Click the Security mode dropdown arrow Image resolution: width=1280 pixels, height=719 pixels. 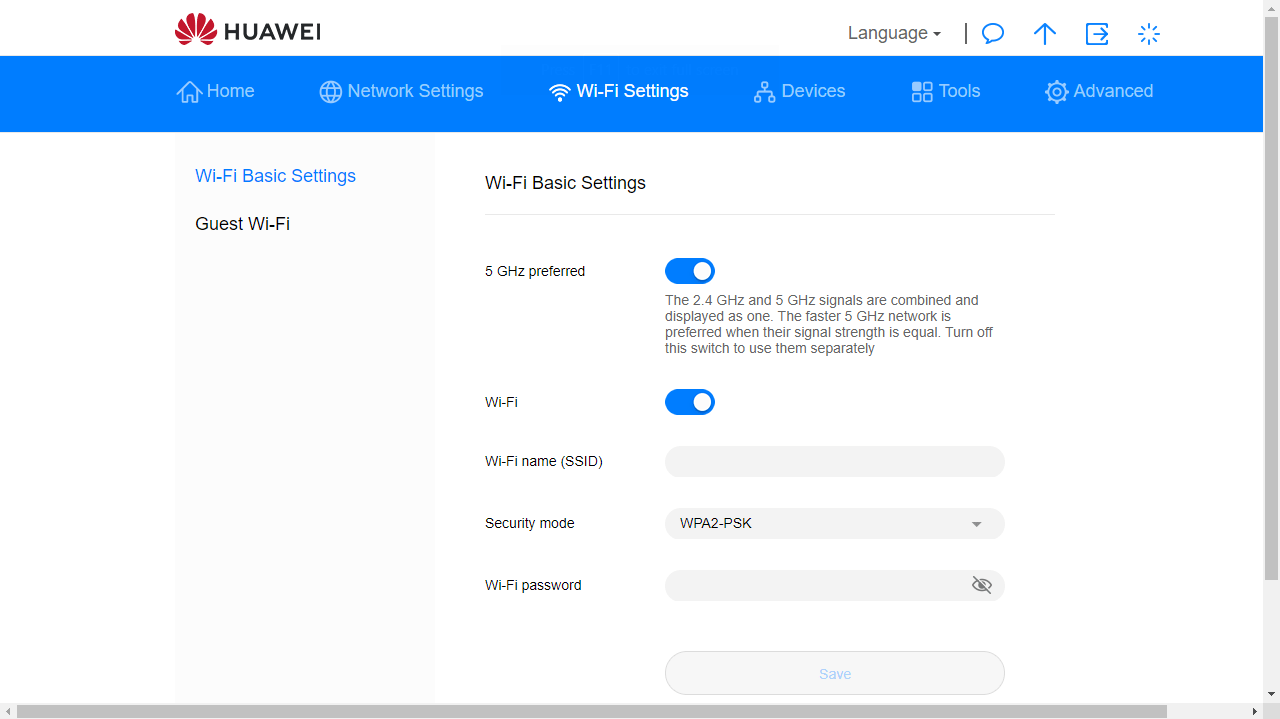coord(976,523)
